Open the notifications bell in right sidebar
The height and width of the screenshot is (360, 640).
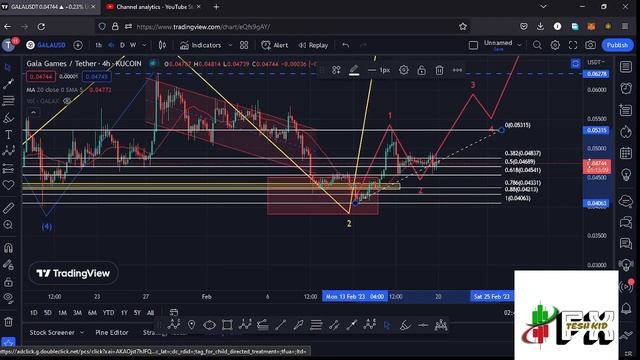(x=626, y=309)
